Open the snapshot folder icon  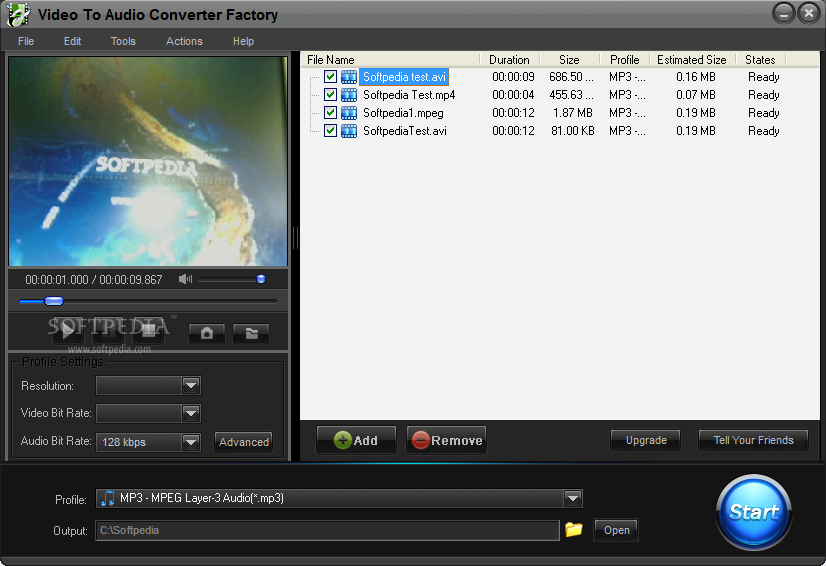(251, 333)
